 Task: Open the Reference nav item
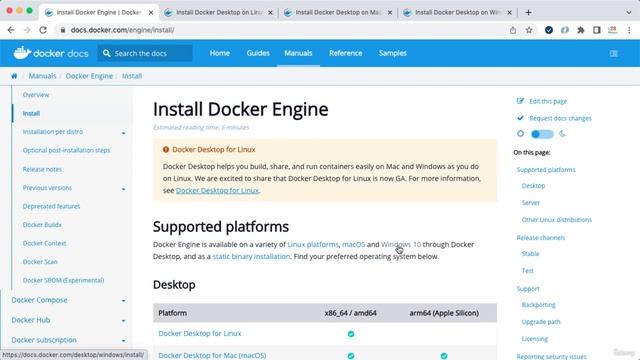click(346, 53)
